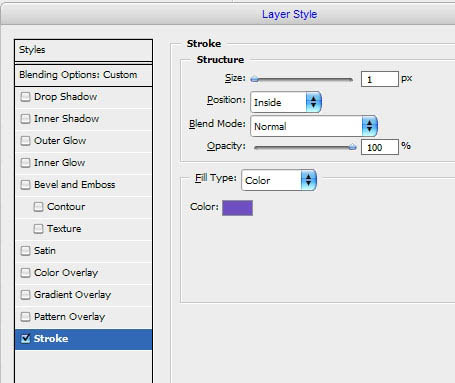This screenshot has width=455, height=383.
Task: Open the purple stroke color swatch
Action: click(x=237, y=208)
